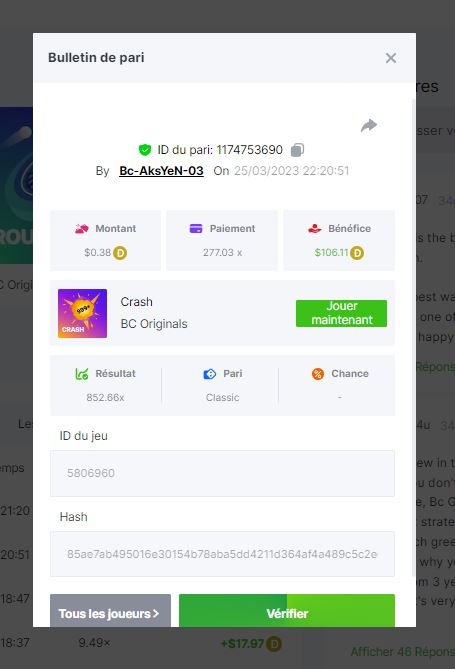Click the Vérifier button
The image size is (455, 669).
coord(287,613)
